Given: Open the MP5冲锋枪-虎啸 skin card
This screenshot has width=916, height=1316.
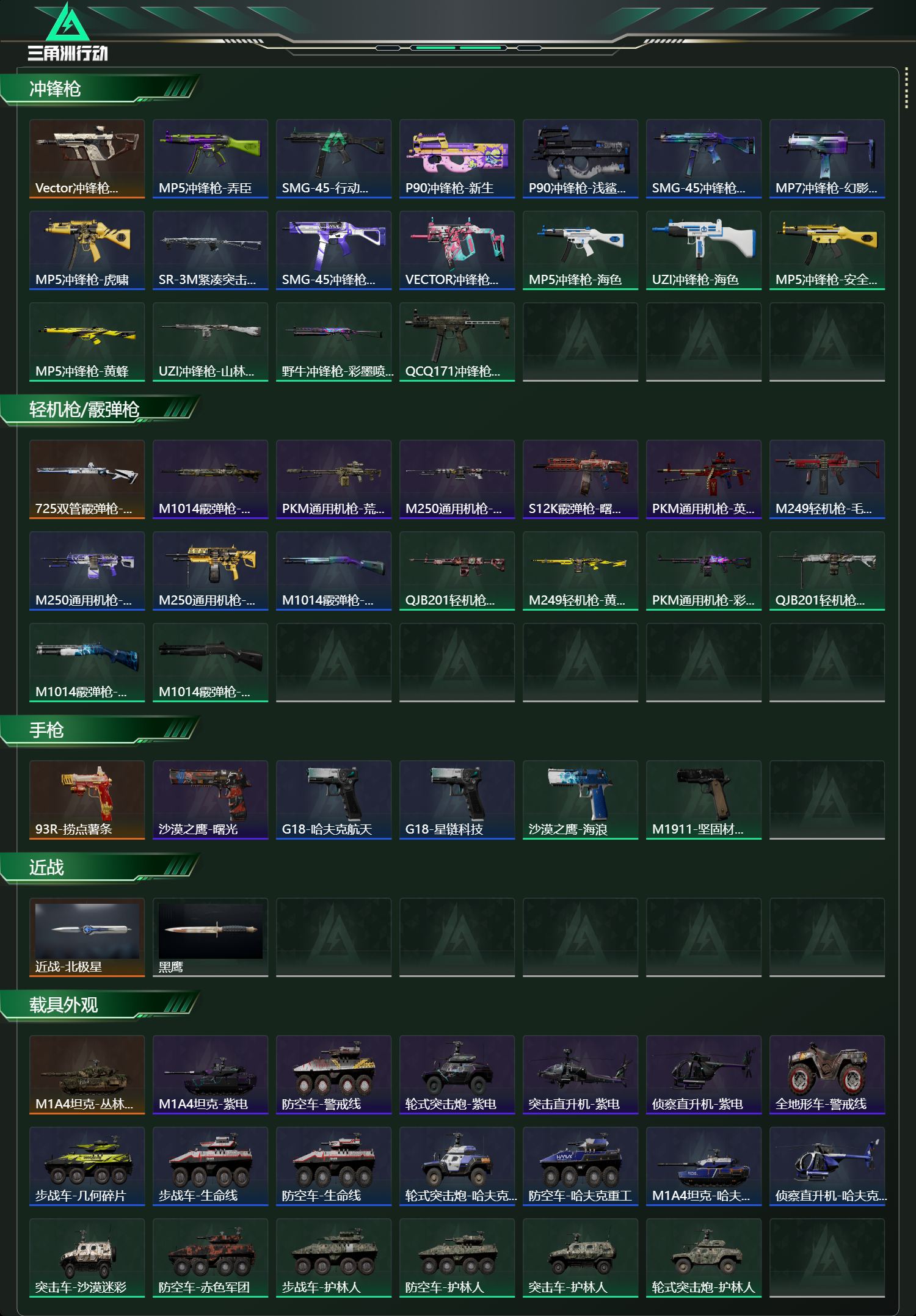Looking at the screenshot, I should [x=87, y=250].
